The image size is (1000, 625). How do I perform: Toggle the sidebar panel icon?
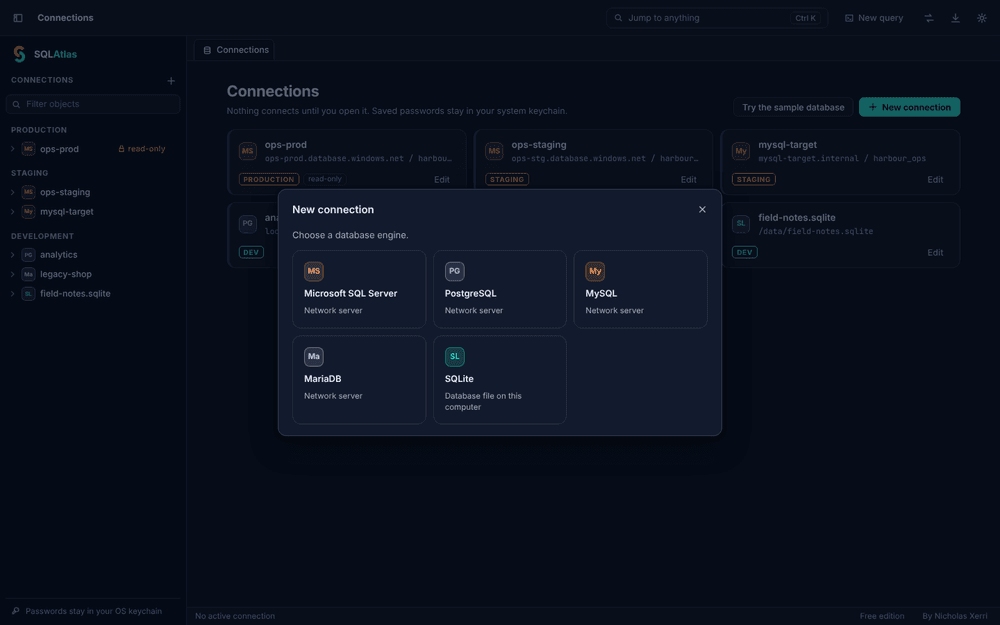[18, 18]
